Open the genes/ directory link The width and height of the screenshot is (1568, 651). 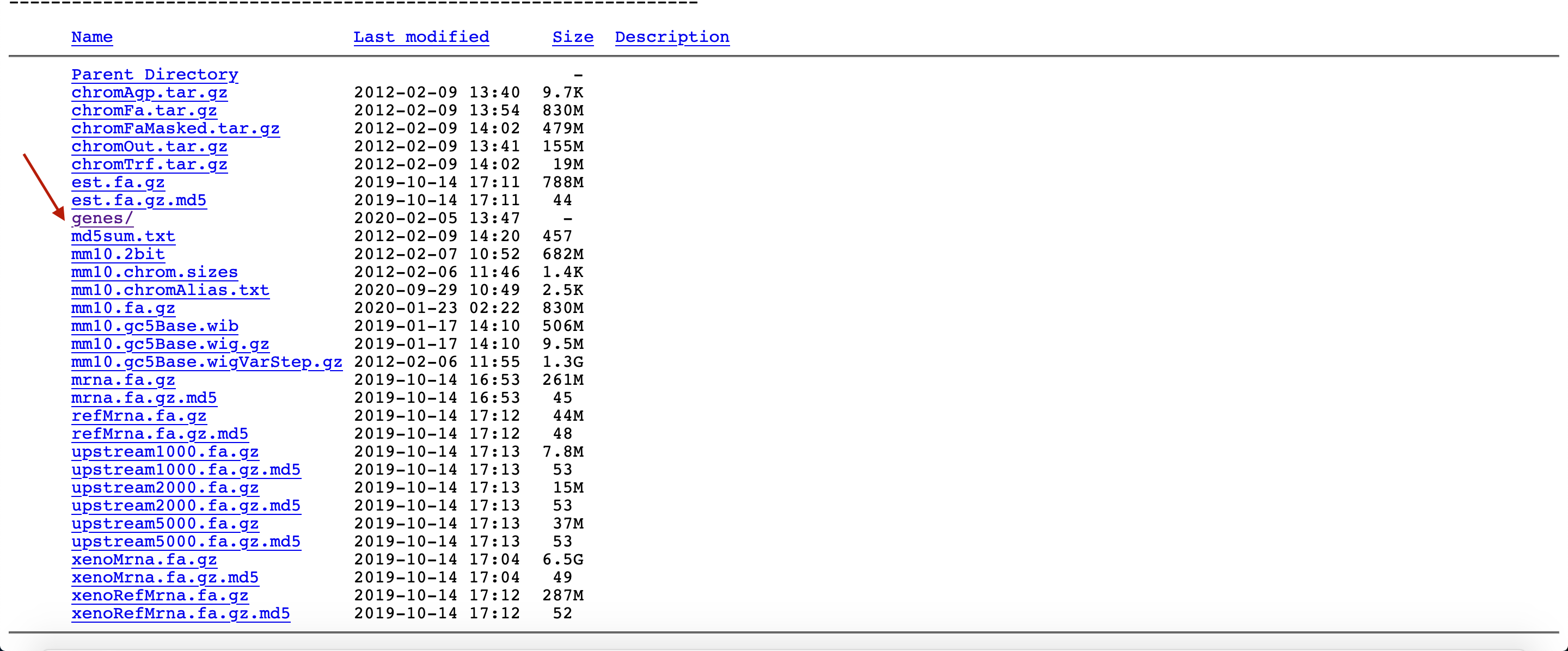pyautogui.click(x=102, y=218)
